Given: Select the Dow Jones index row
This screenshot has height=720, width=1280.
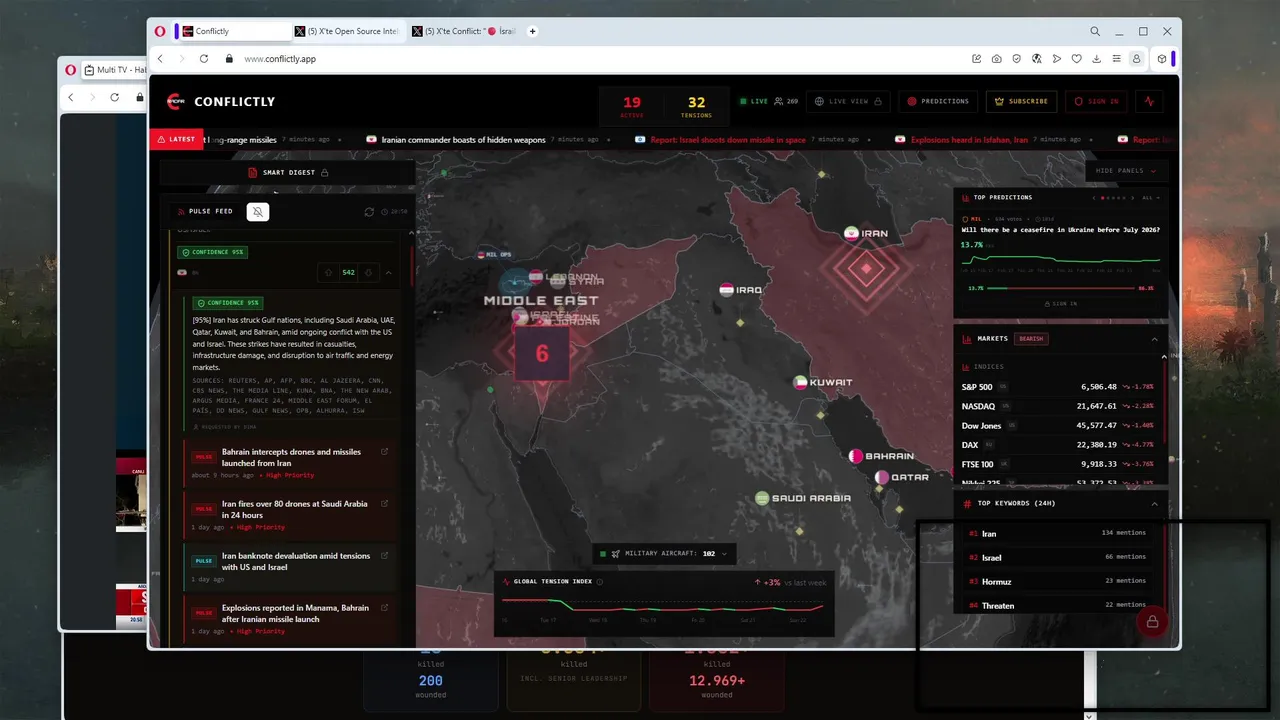Looking at the screenshot, I should [x=1058, y=426].
